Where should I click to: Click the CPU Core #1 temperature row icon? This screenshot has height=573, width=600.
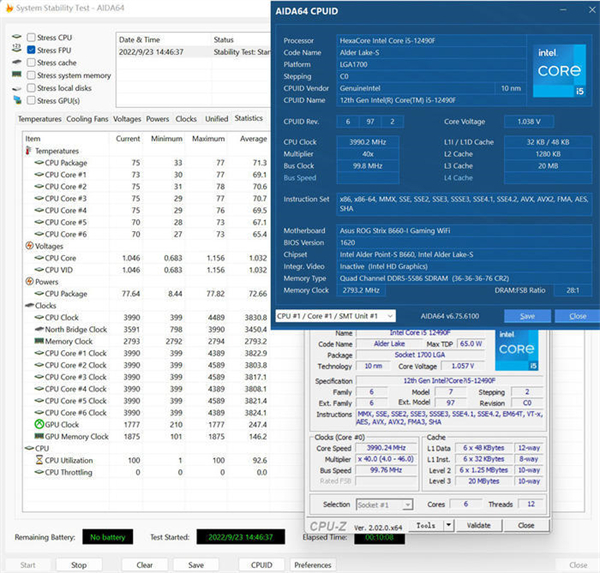pos(39,175)
